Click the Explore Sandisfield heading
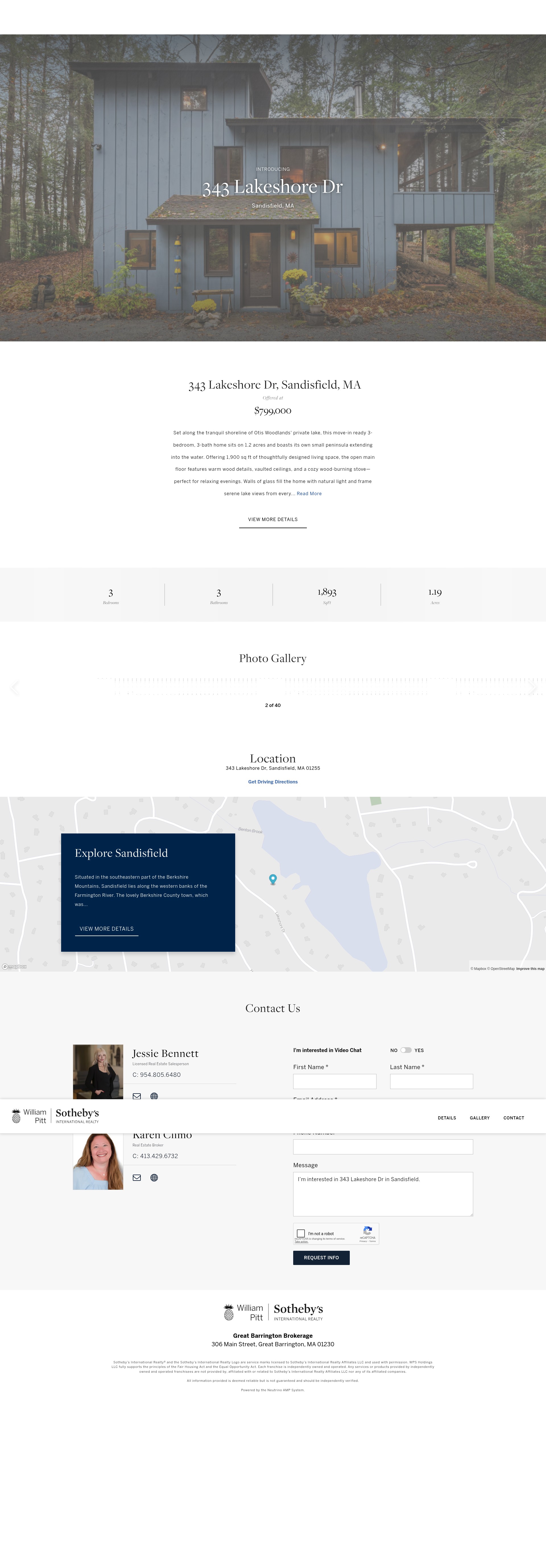The image size is (546, 1568). coord(121,853)
